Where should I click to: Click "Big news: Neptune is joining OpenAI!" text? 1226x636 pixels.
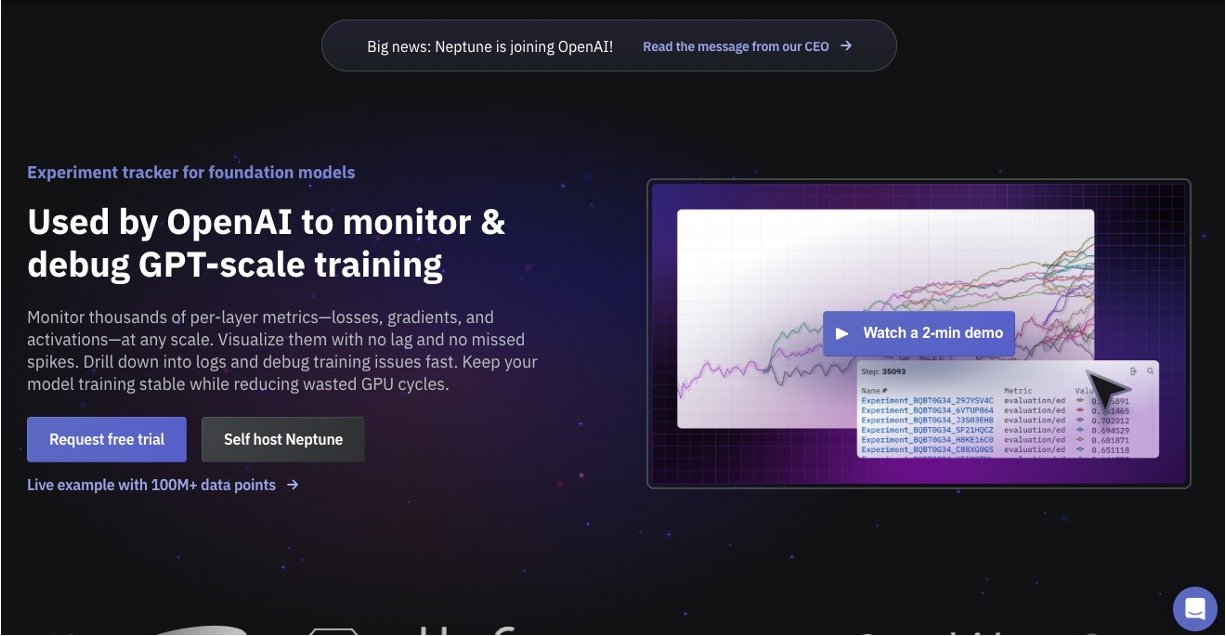pyautogui.click(x=490, y=46)
